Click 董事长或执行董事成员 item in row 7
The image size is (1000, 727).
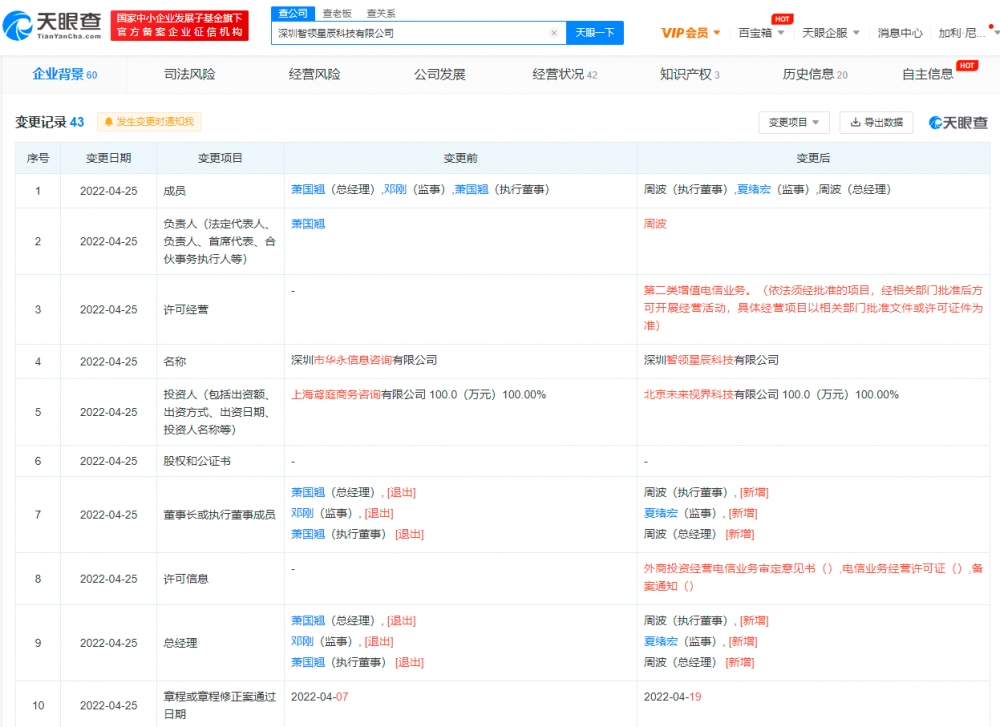(219, 515)
